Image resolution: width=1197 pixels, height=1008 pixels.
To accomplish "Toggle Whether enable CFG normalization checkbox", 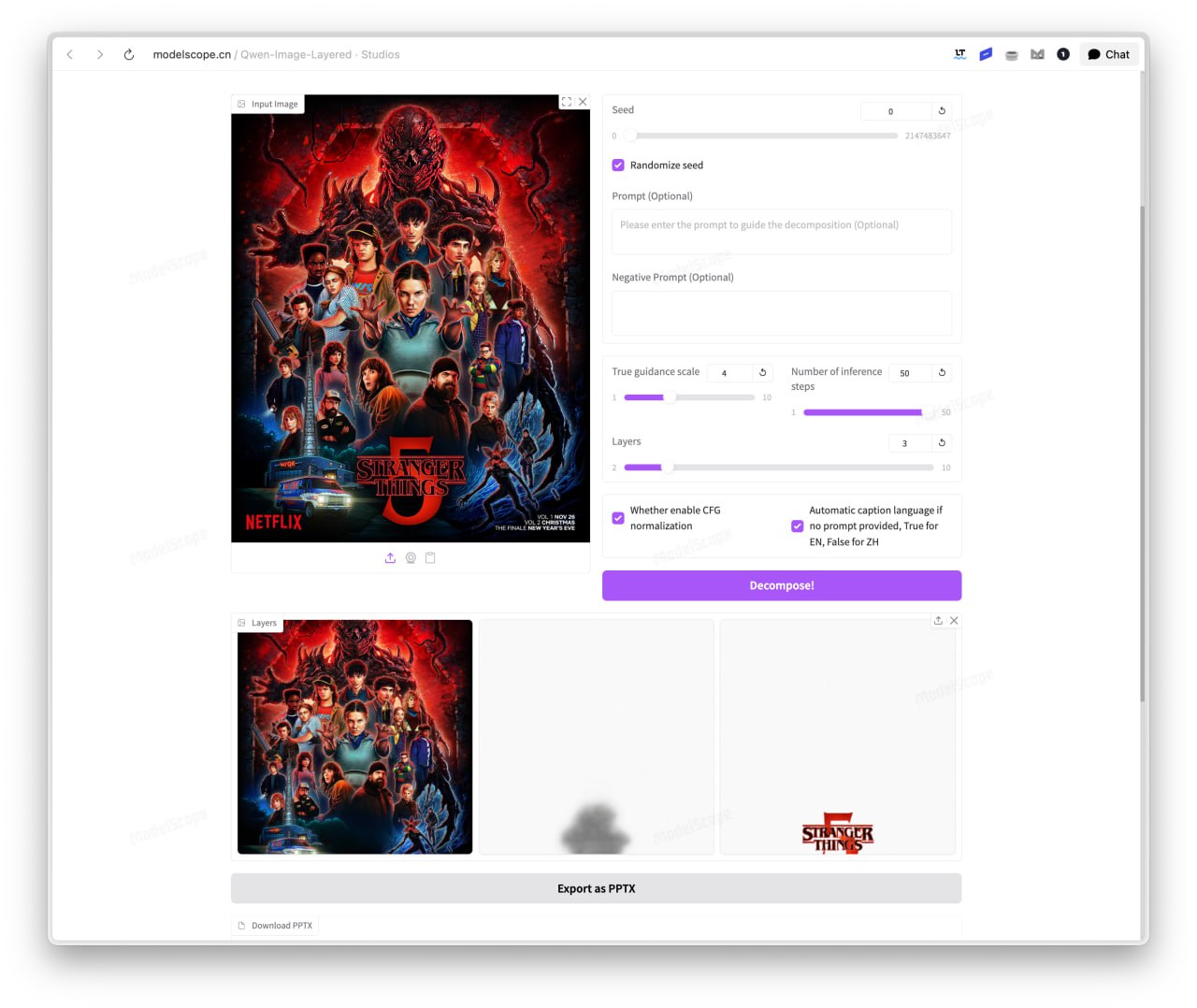I will (618, 518).
